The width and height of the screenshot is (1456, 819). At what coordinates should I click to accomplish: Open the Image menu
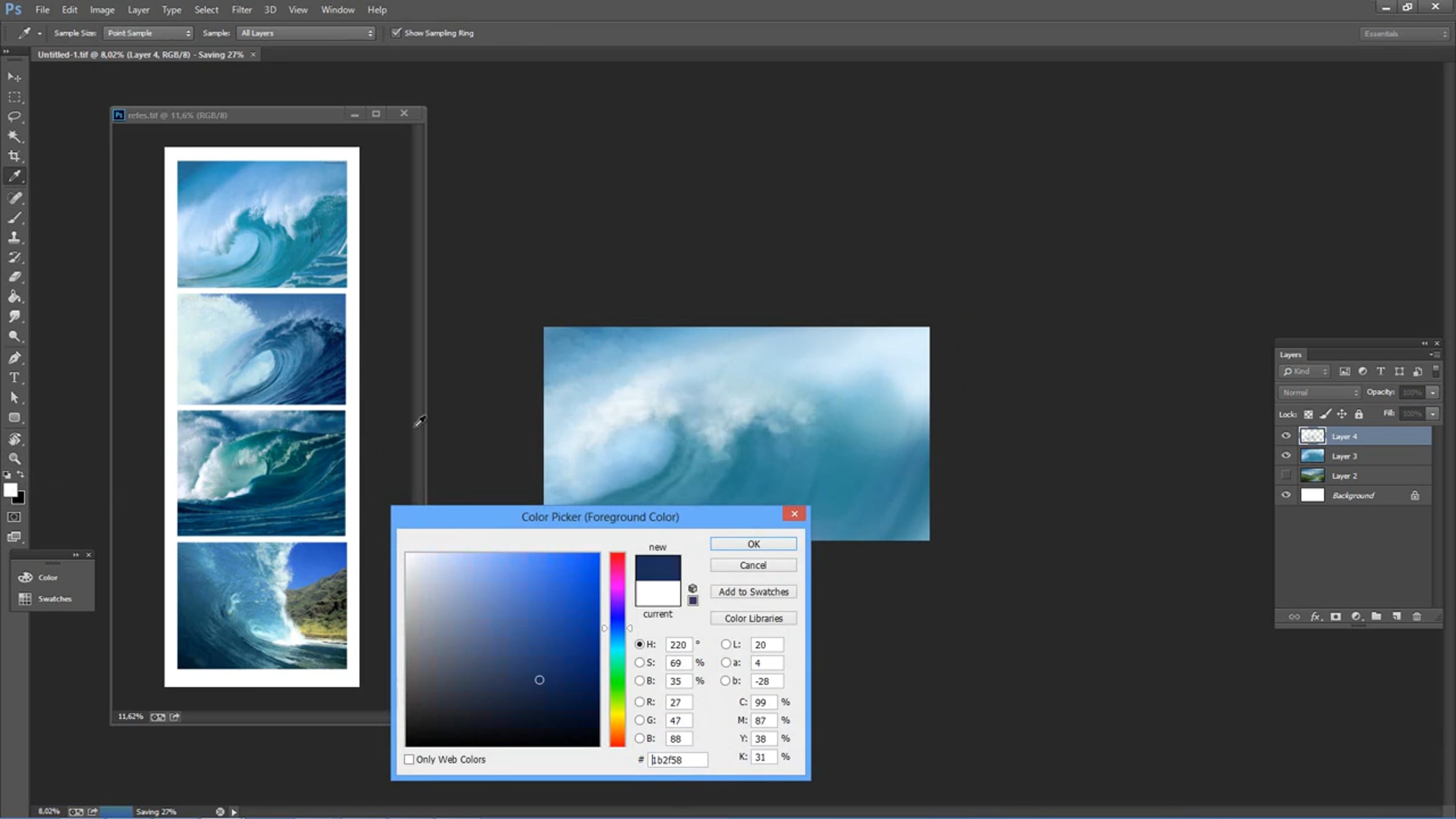[x=102, y=10]
